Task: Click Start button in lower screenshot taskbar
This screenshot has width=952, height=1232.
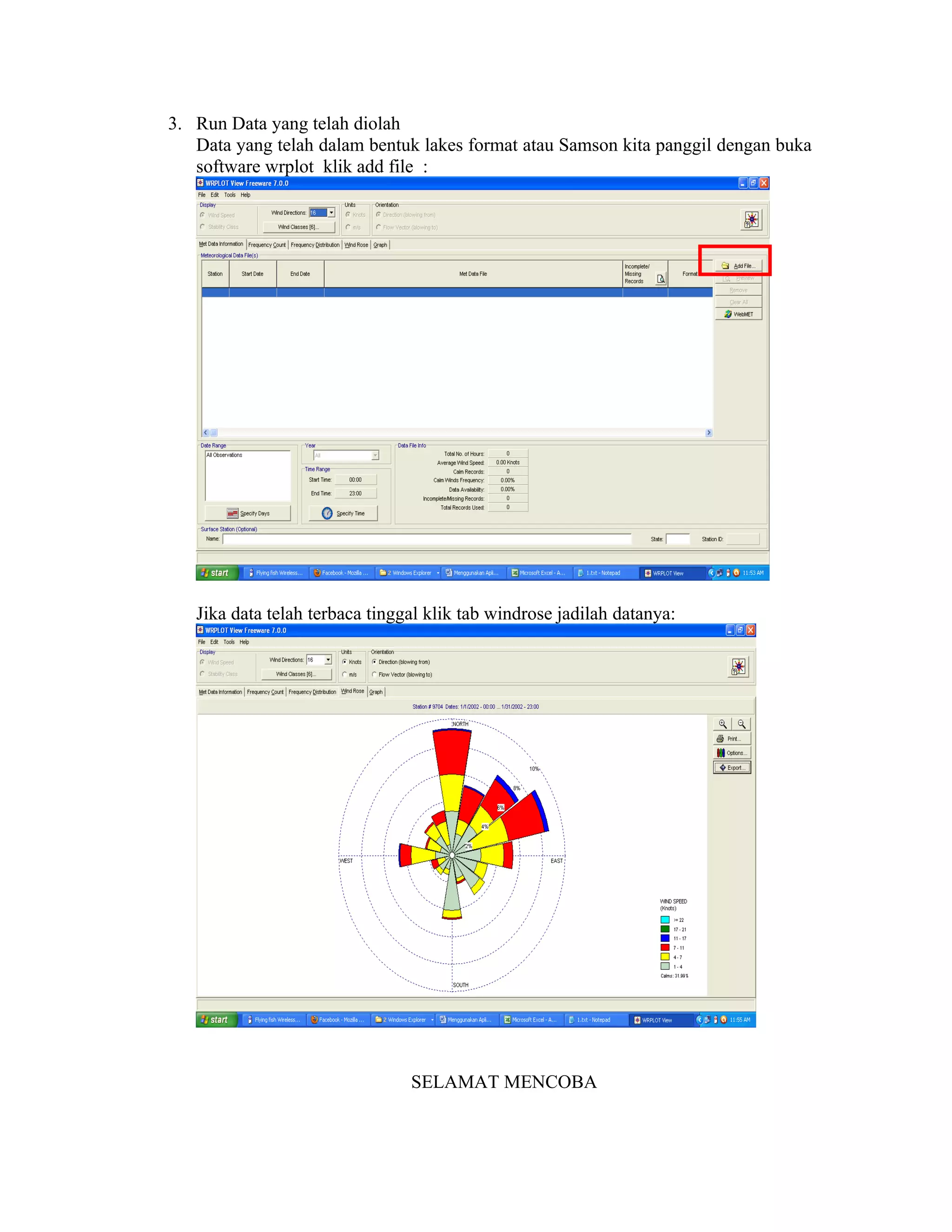Action: click(x=217, y=1020)
